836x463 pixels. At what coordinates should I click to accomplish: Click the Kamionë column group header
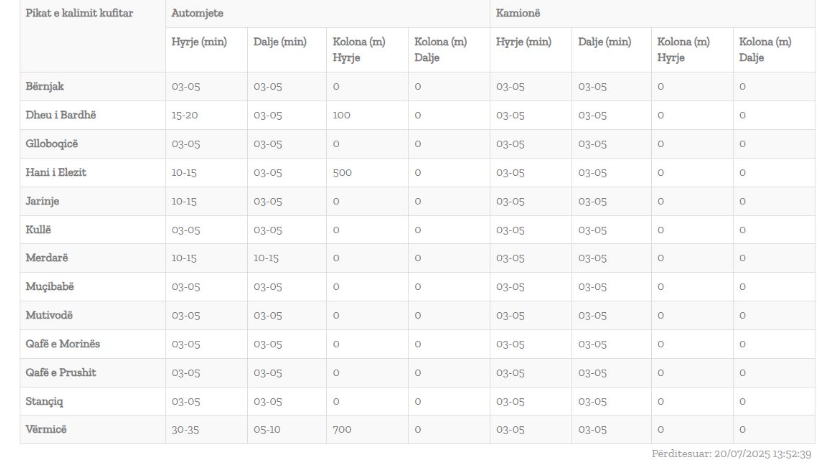click(x=518, y=13)
